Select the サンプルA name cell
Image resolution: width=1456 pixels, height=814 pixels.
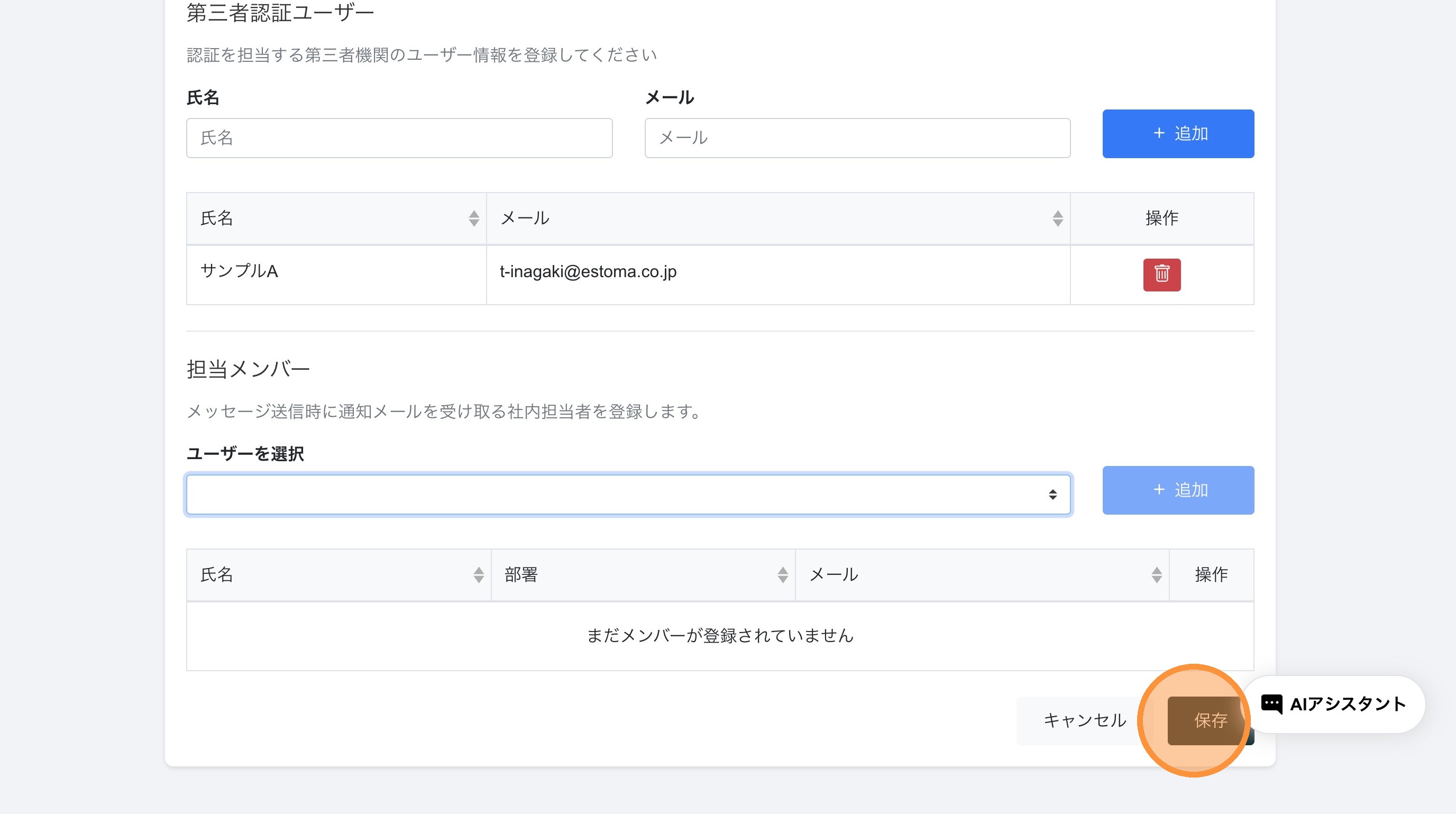click(x=336, y=275)
